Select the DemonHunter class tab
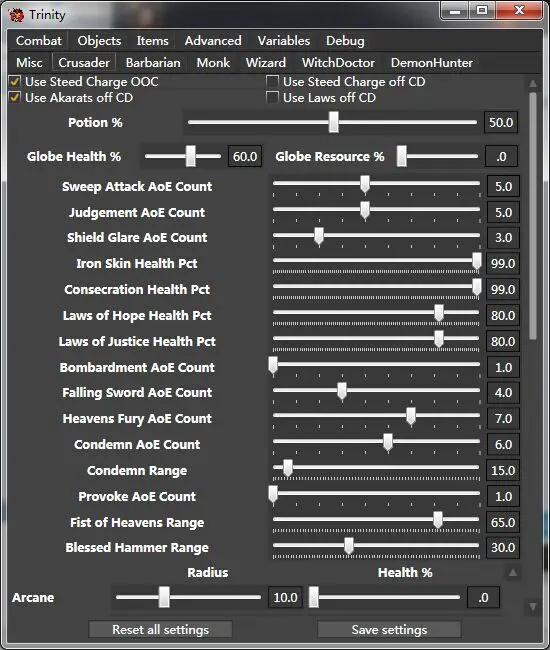550x650 pixels. pyautogui.click(x=431, y=63)
